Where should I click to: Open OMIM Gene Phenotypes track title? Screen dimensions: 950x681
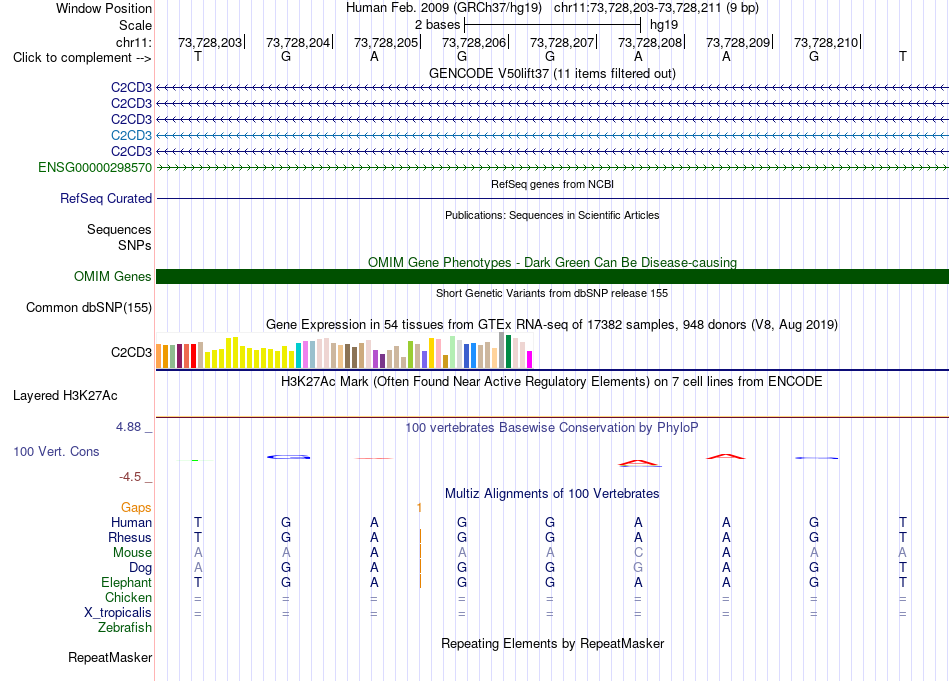(553, 262)
